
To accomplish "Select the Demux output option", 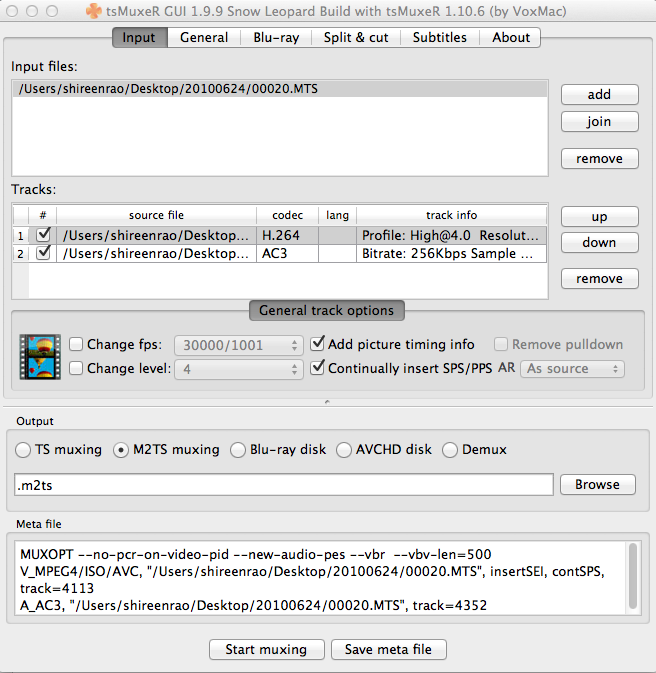I will click(450, 450).
